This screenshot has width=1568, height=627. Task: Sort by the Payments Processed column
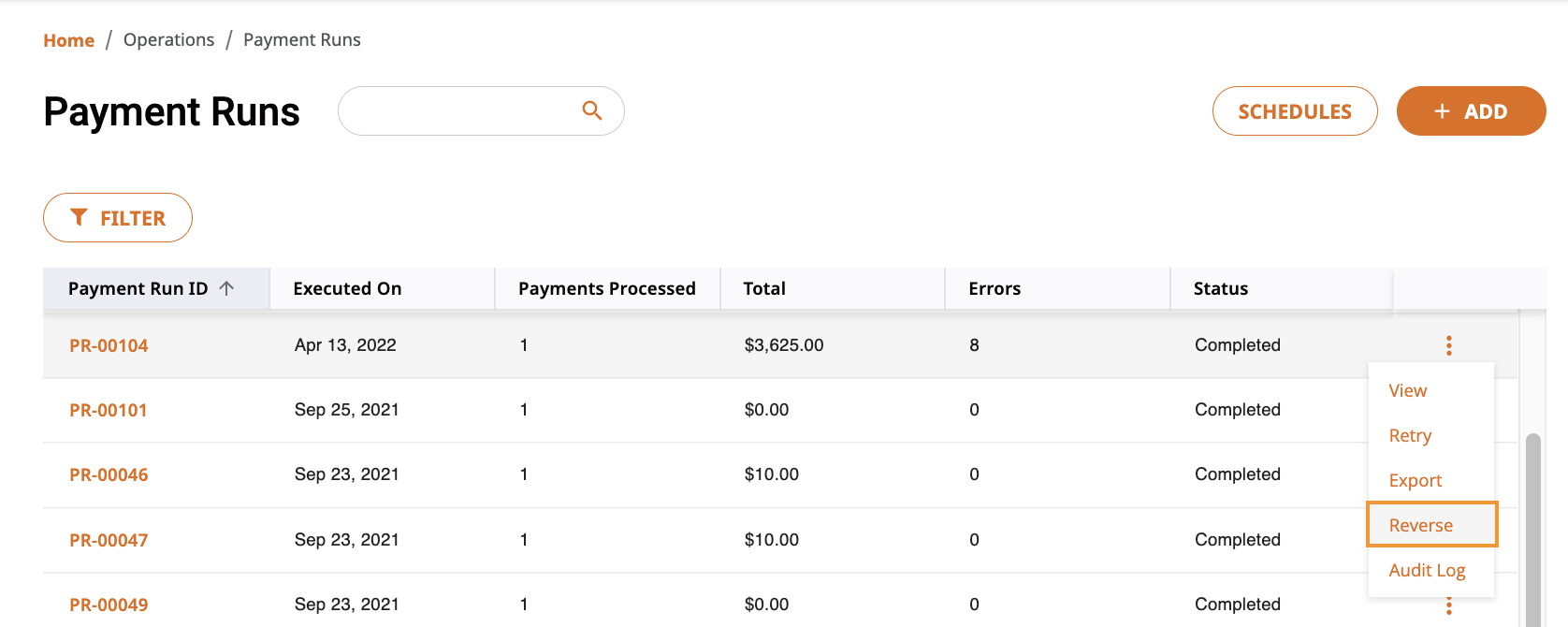coord(607,288)
